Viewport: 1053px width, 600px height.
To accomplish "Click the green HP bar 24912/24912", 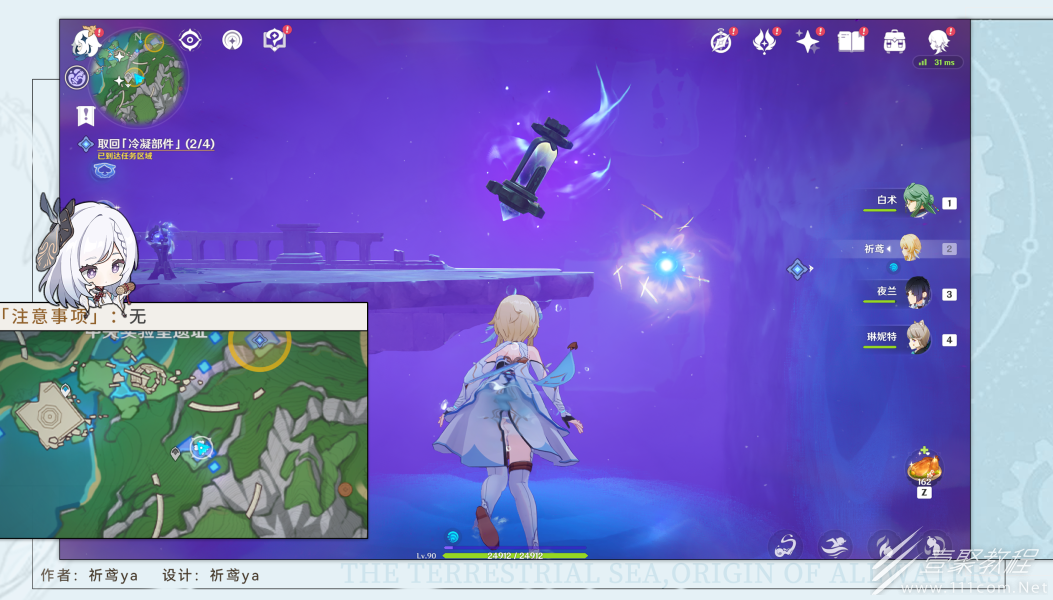I will [x=515, y=555].
